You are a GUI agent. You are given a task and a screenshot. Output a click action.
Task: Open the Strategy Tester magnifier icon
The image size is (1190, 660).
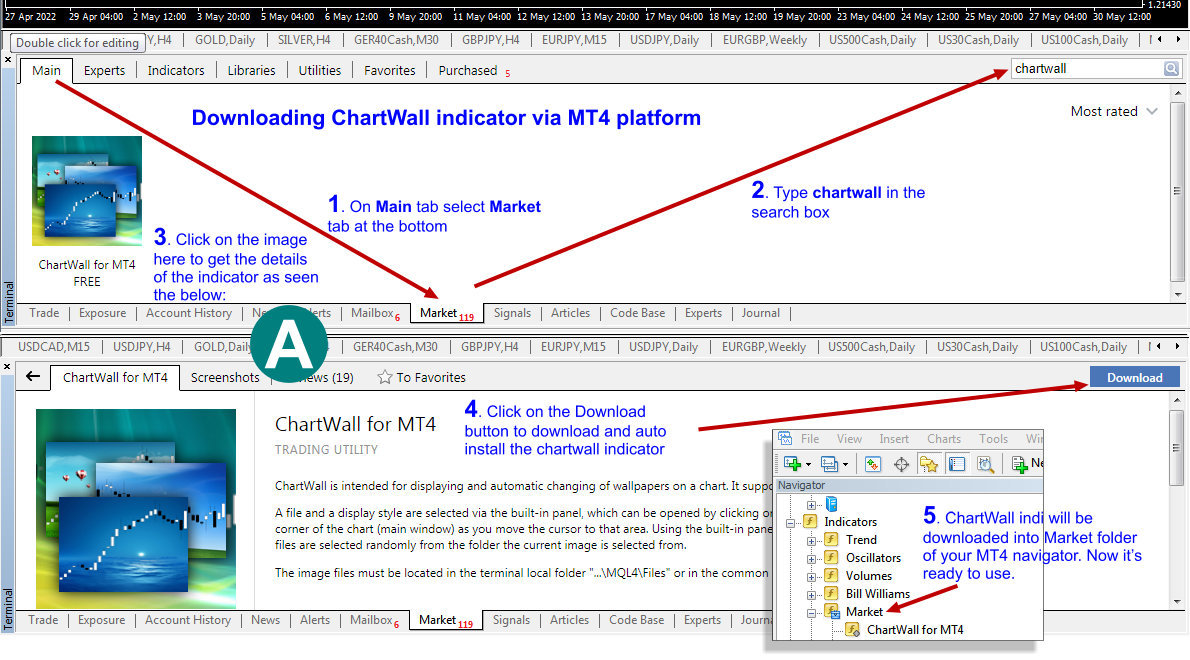click(x=985, y=464)
